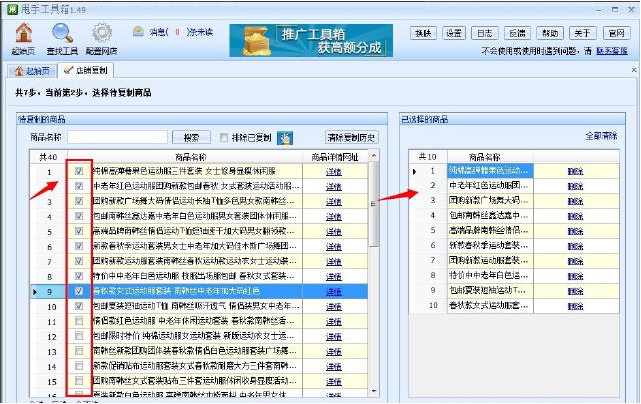This screenshot has height=404, width=641.
Task: Click the 搜索 search button
Action: click(191, 137)
